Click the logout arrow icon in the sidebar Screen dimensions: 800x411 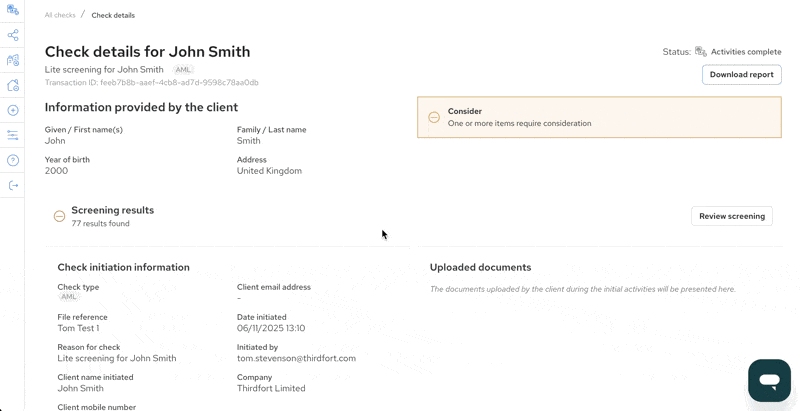[13, 186]
